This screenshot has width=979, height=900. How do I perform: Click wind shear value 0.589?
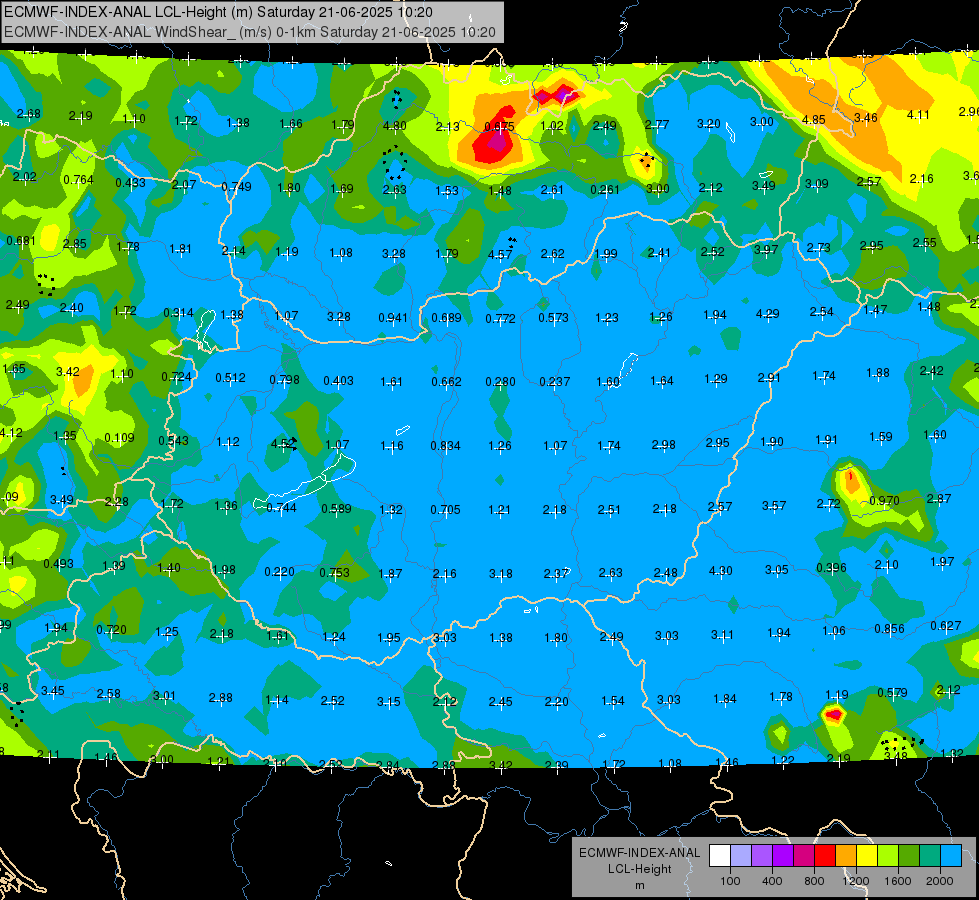337,508
